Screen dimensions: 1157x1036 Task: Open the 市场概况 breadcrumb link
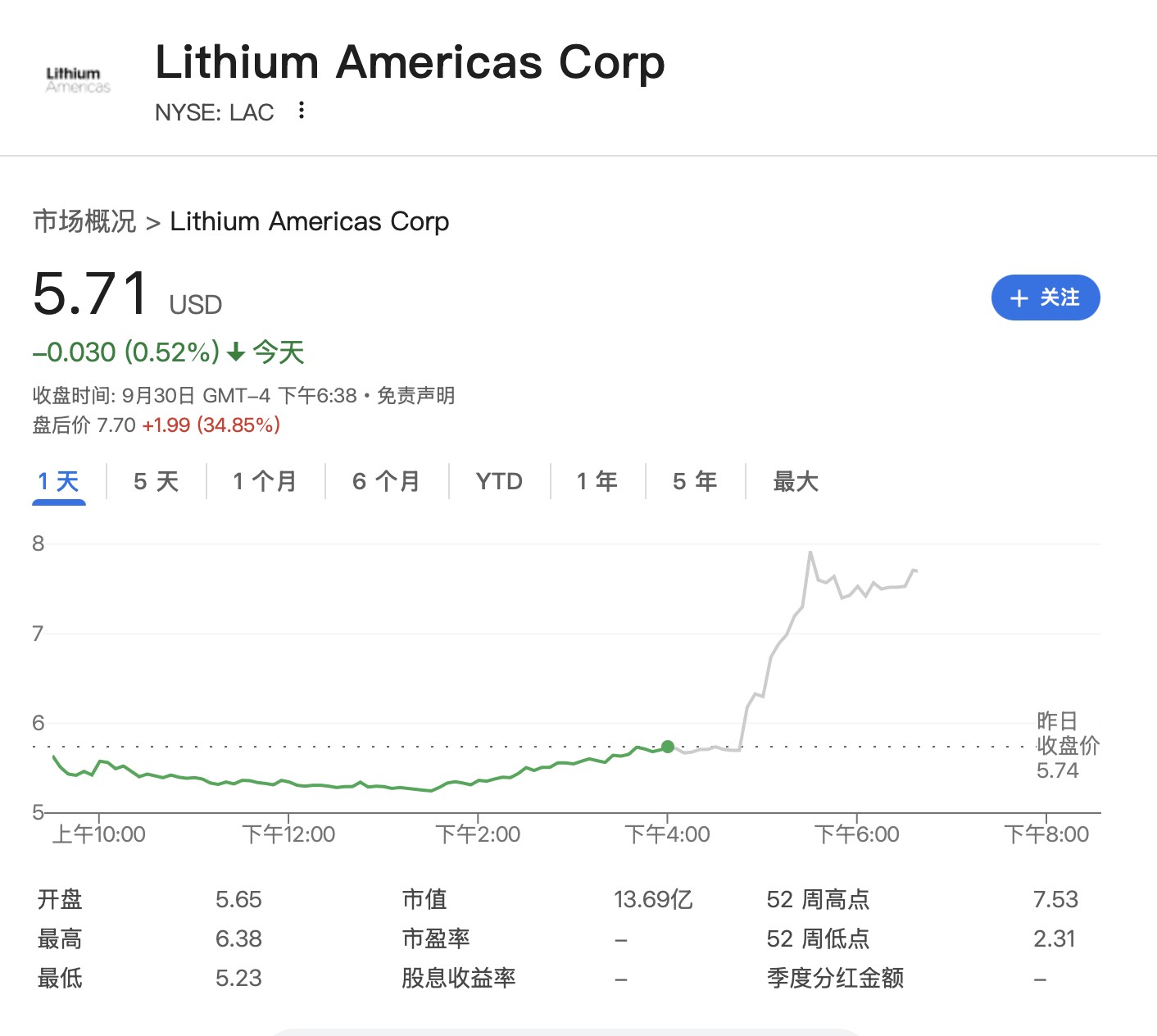coord(84,221)
